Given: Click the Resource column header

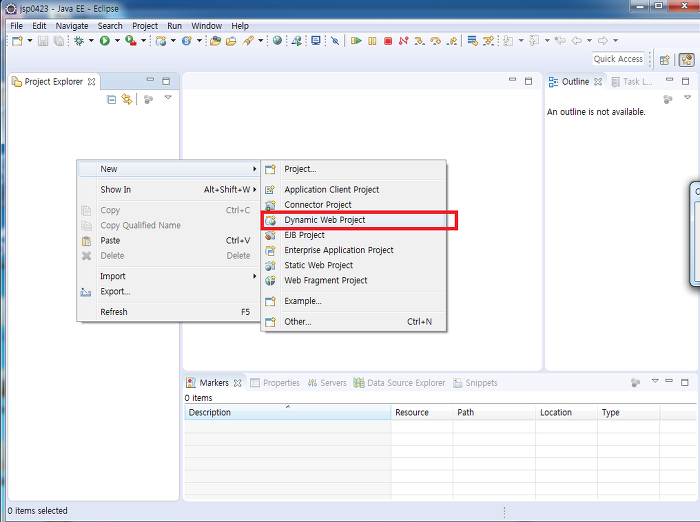Looking at the screenshot, I should click(x=422, y=413).
